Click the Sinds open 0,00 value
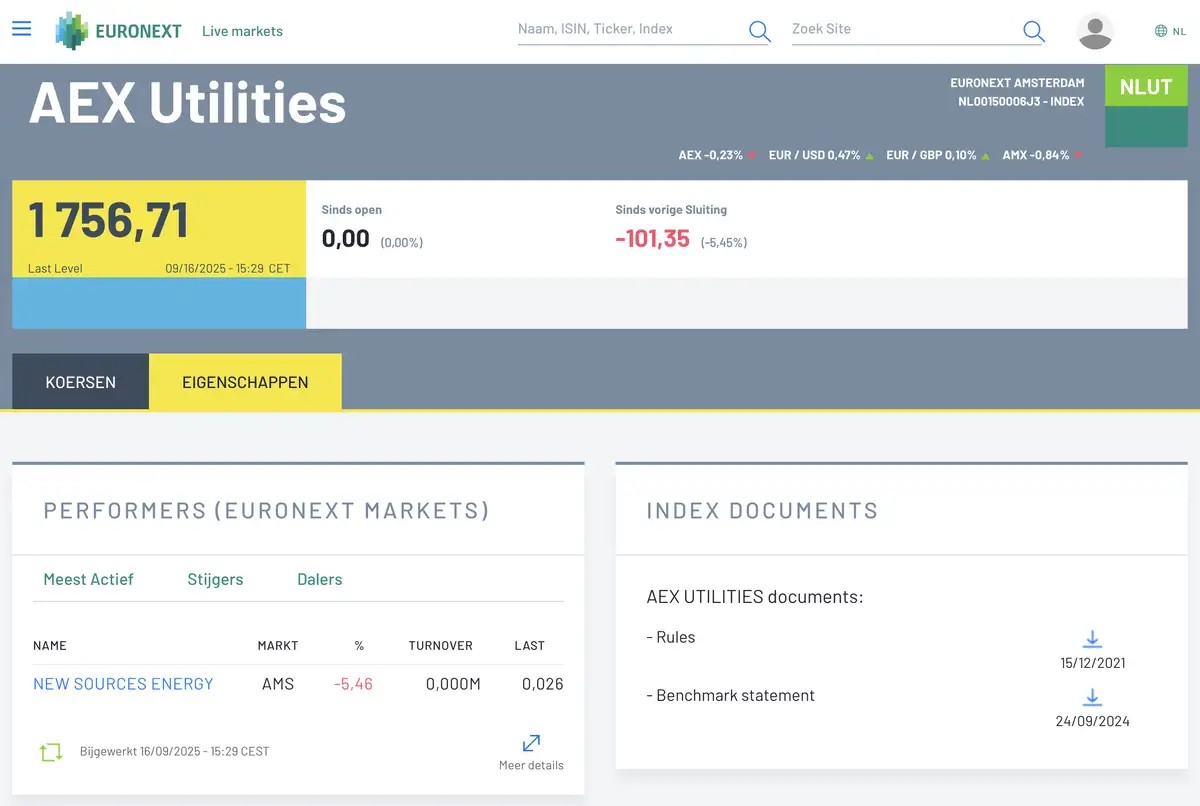This screenshot has width=1200, height=806. pyautogui.click(x=346, y=239)
